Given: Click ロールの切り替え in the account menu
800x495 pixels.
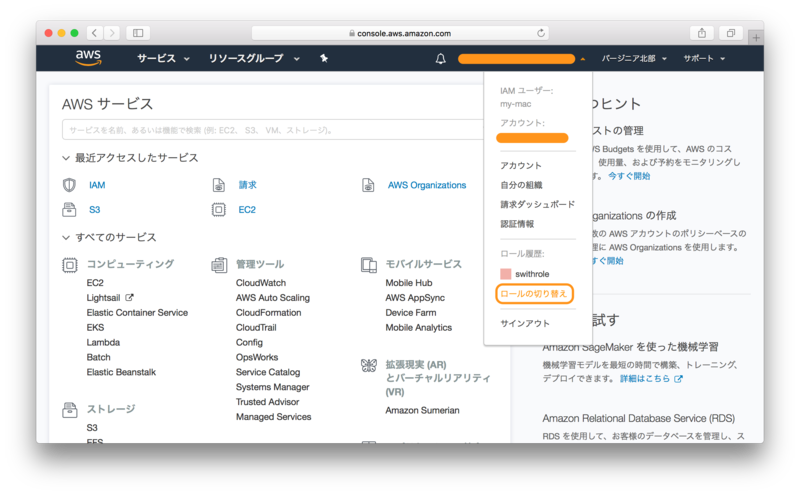Looking at the screenshot, I should pos(534,294).
